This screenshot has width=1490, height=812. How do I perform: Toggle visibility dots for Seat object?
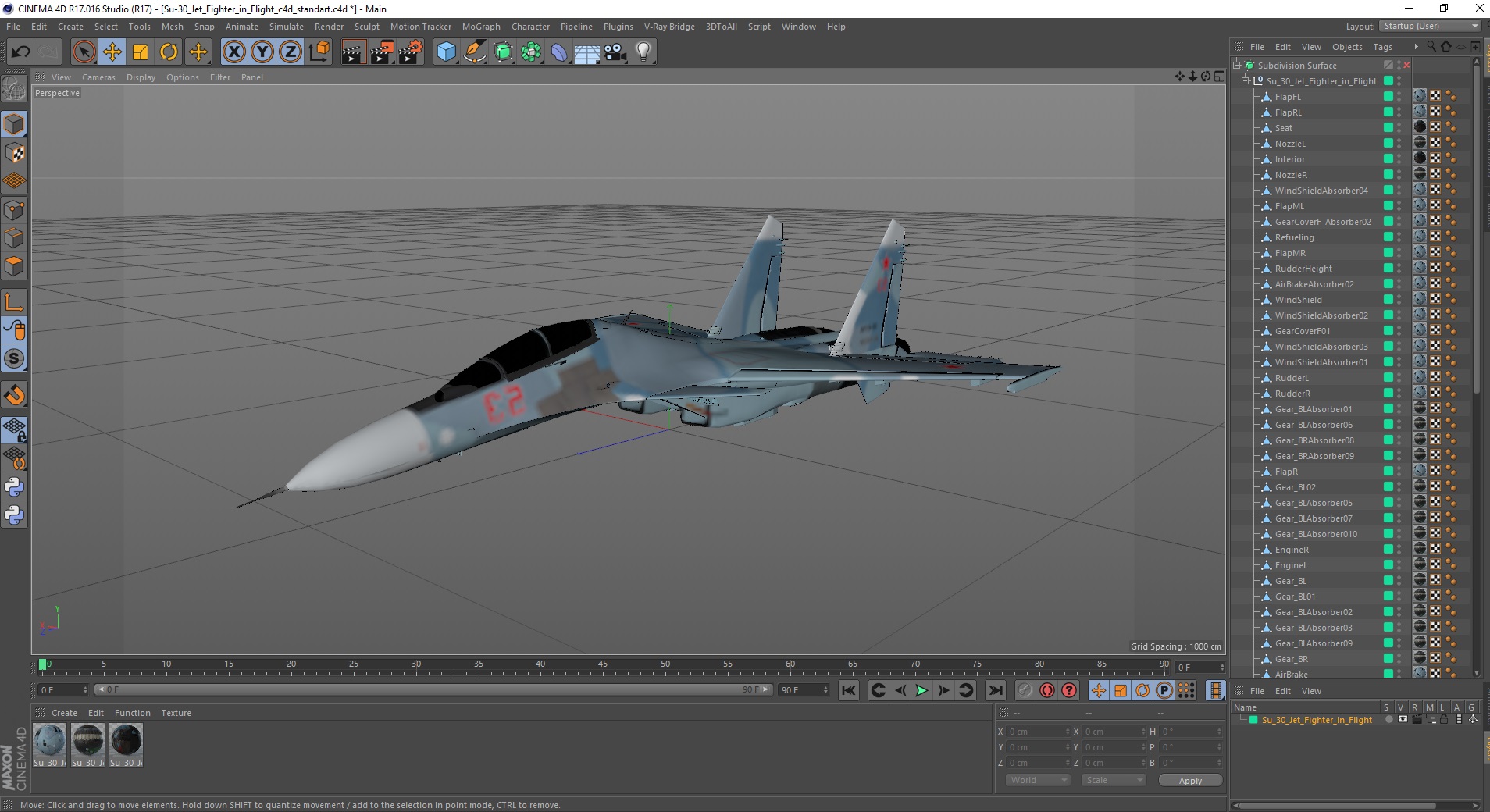coord(1399,127)
